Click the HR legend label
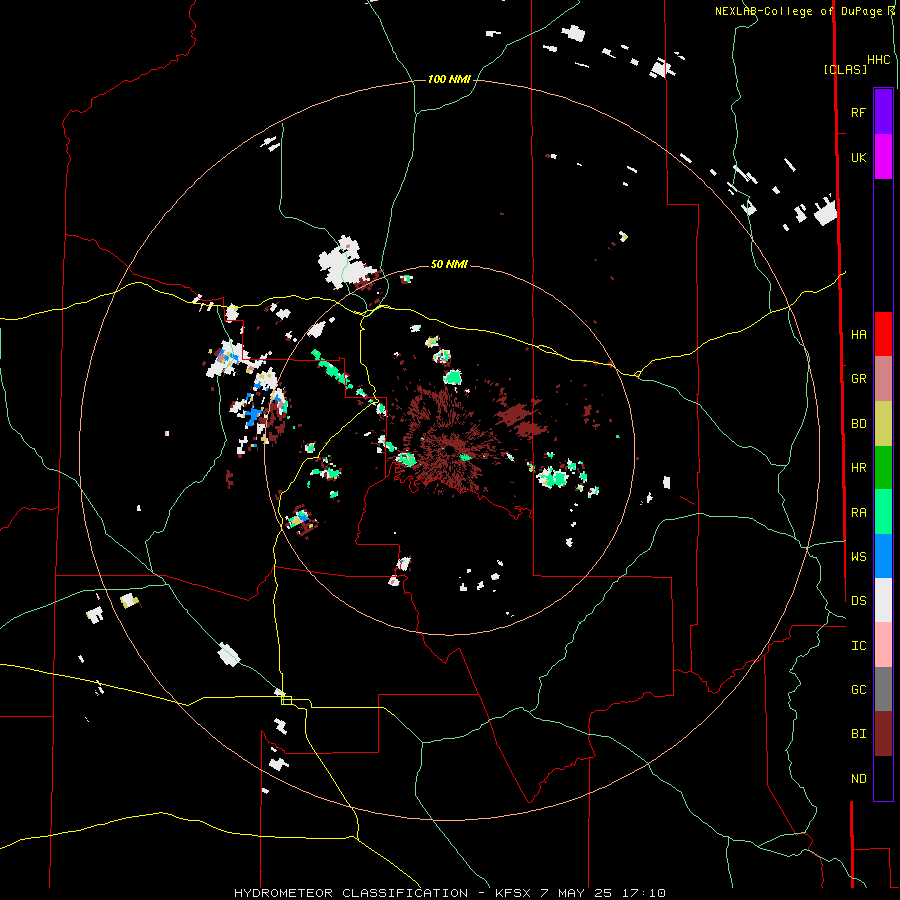Image resolution: width=900 pixels, height=900 pixels. [858, 468]
